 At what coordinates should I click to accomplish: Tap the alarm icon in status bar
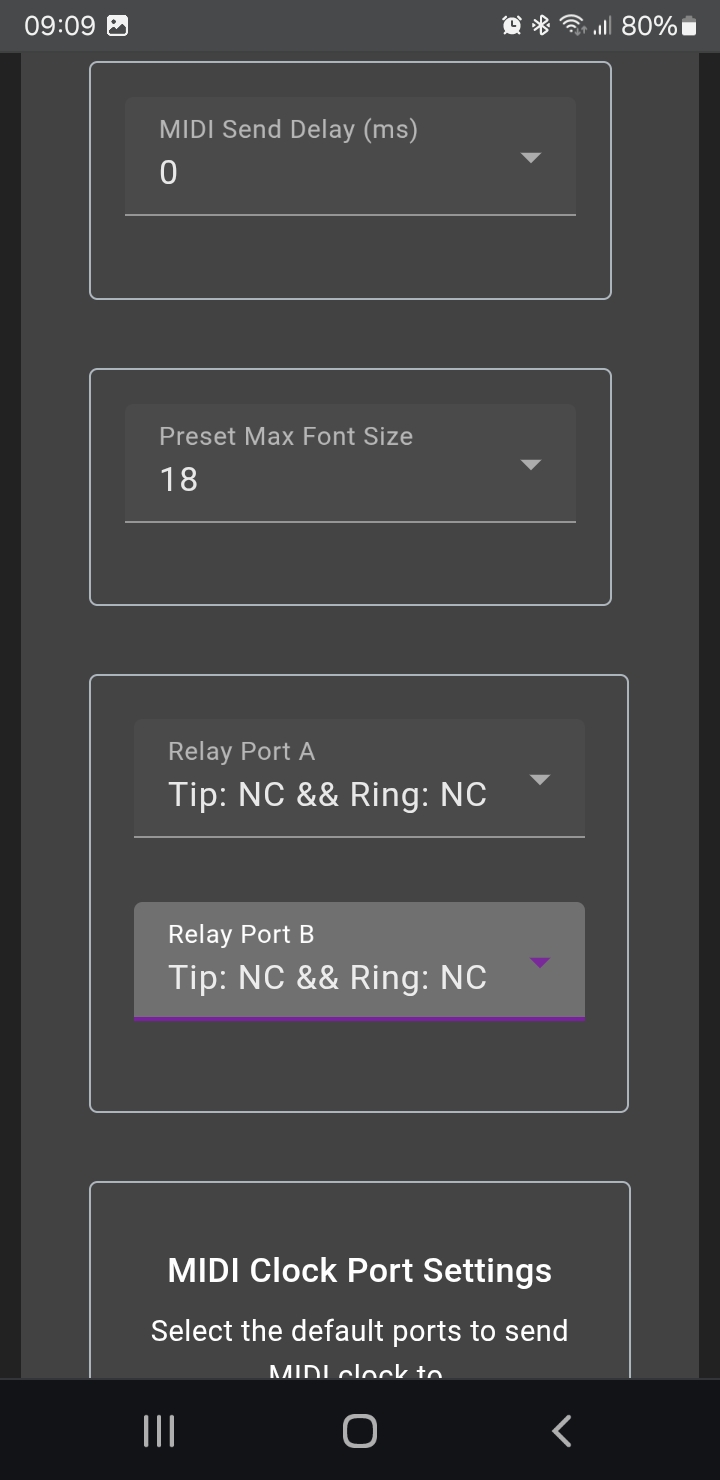(512, 26)
